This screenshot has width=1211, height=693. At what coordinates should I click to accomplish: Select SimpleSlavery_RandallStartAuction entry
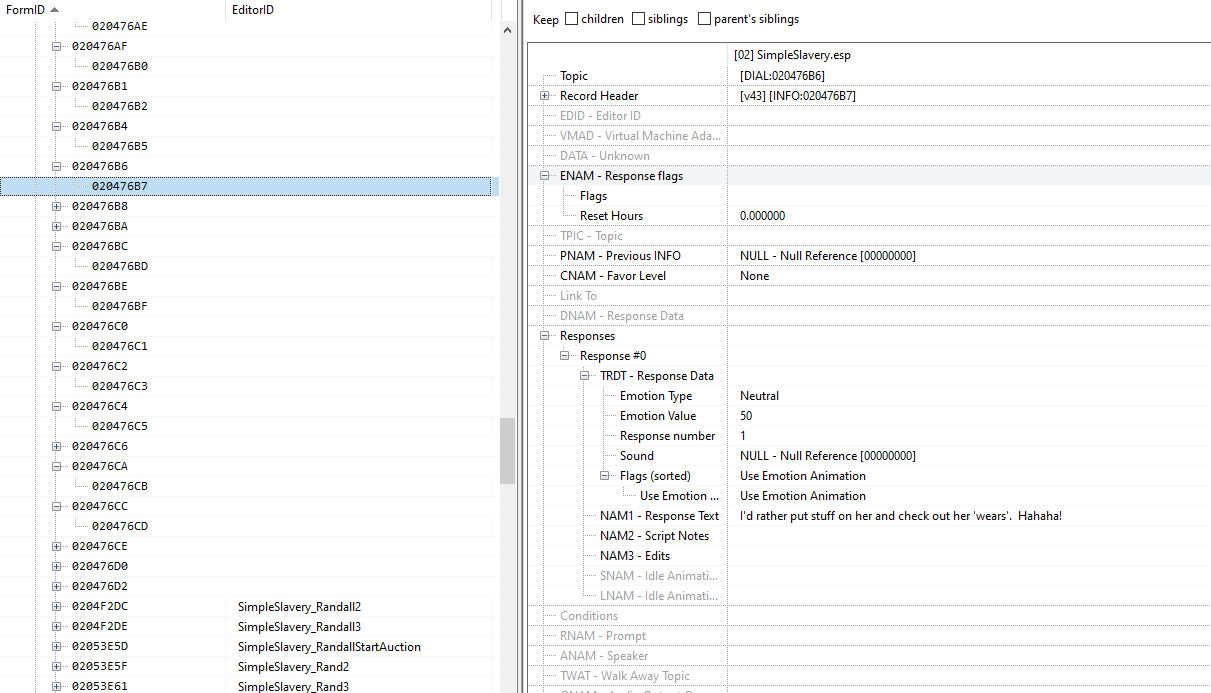(329, 646)
